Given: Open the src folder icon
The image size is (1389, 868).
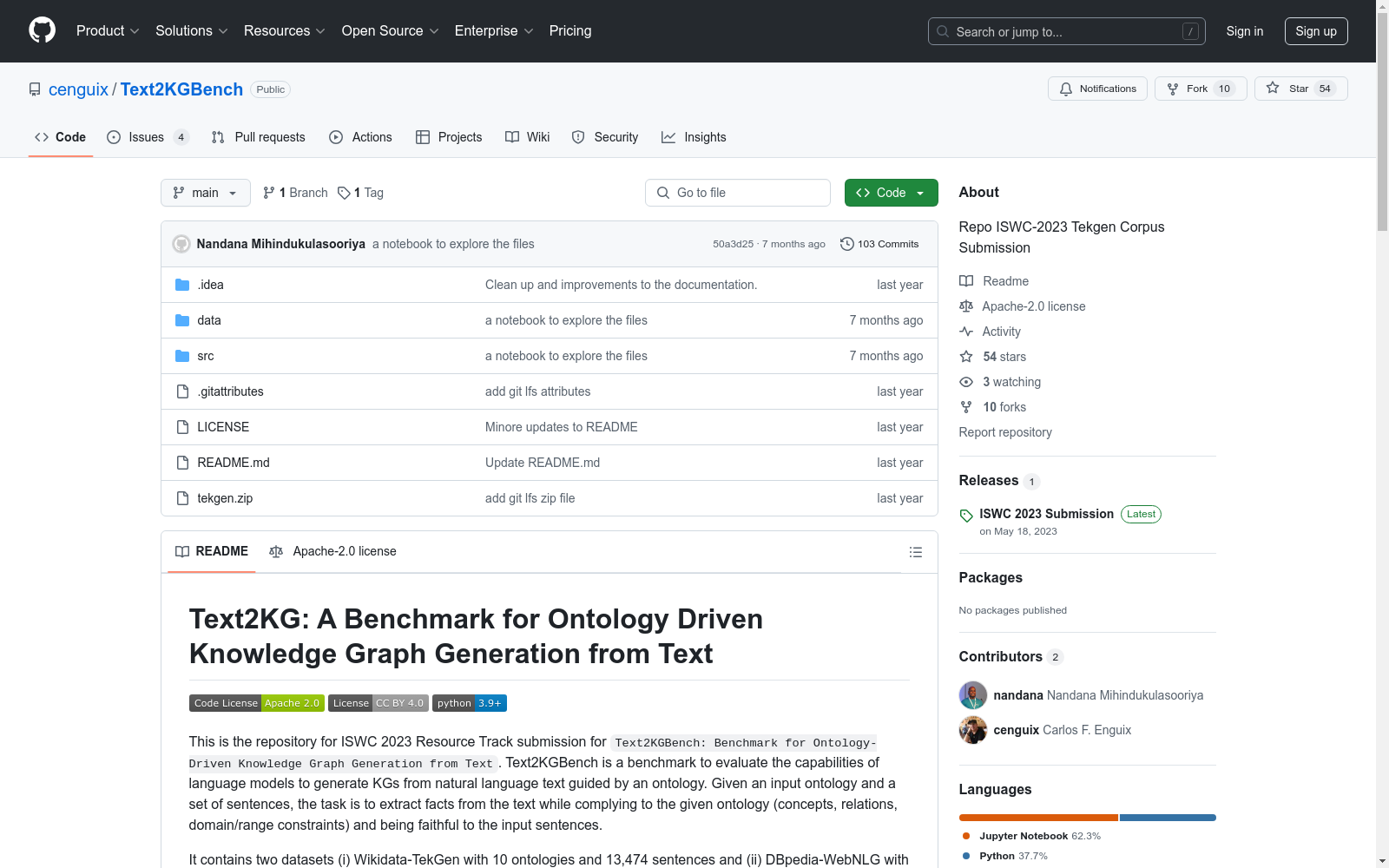Looking at the screenshot, I should click(182, 356).
